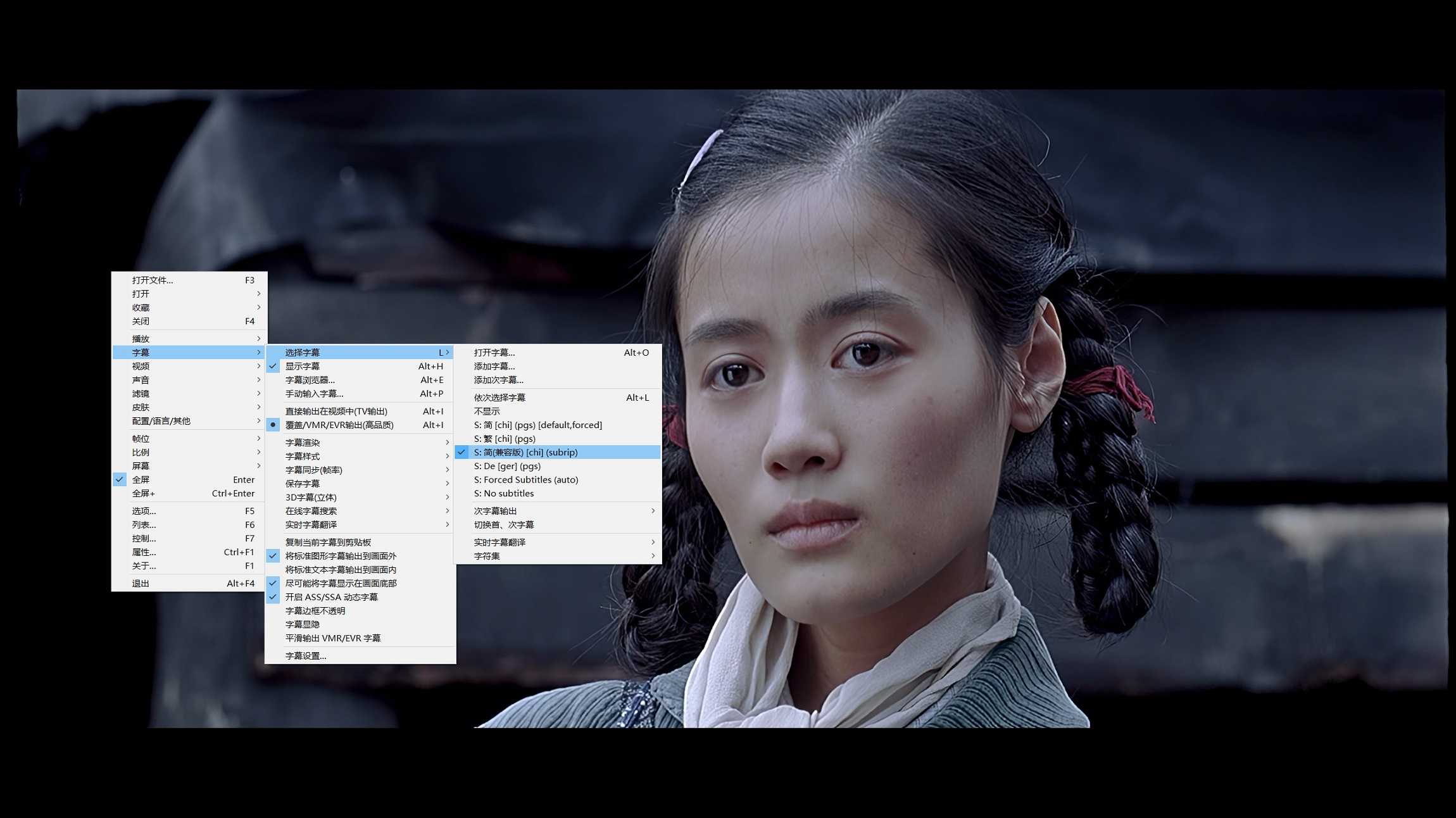
Task: Click 打开字幕... entry
Action: (558, 353)
